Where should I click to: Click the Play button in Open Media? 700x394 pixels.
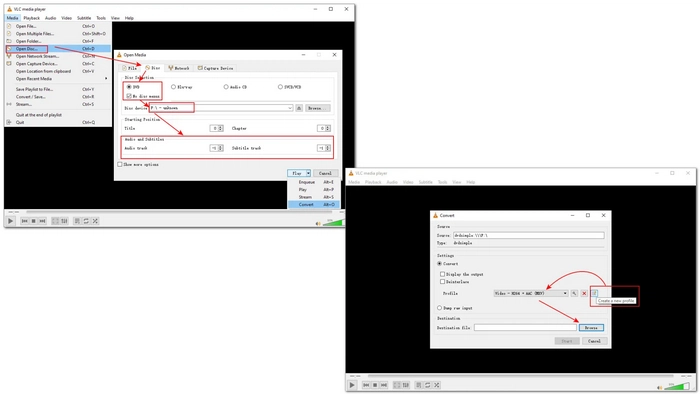point(296,173)
